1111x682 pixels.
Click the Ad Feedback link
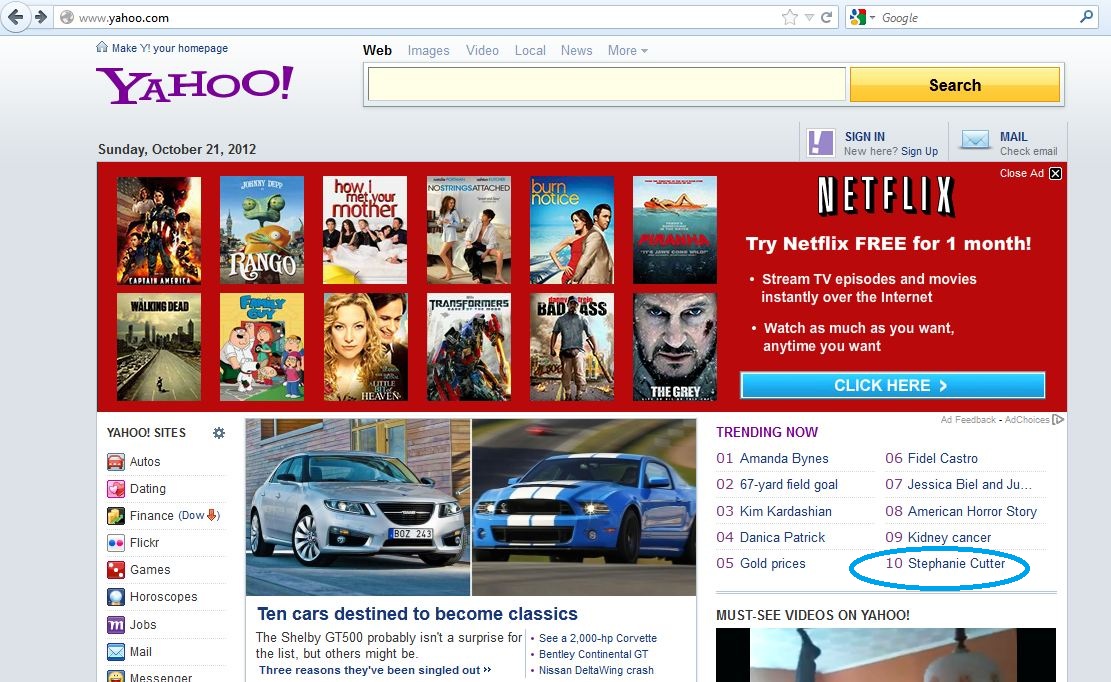click(968, 420)
